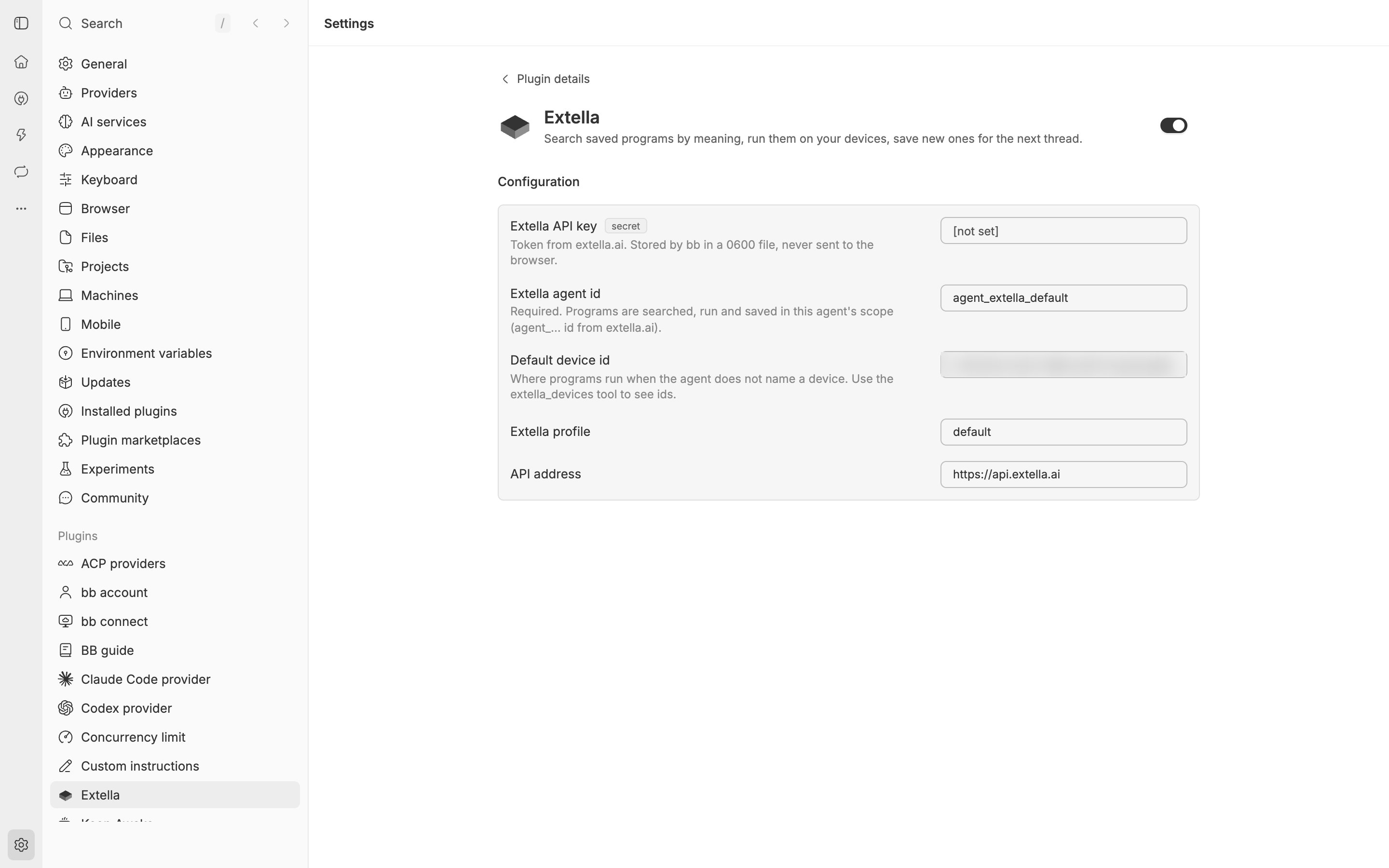Go back with the left arrow
Screen dimensions: 1389x868
point(256,23)
